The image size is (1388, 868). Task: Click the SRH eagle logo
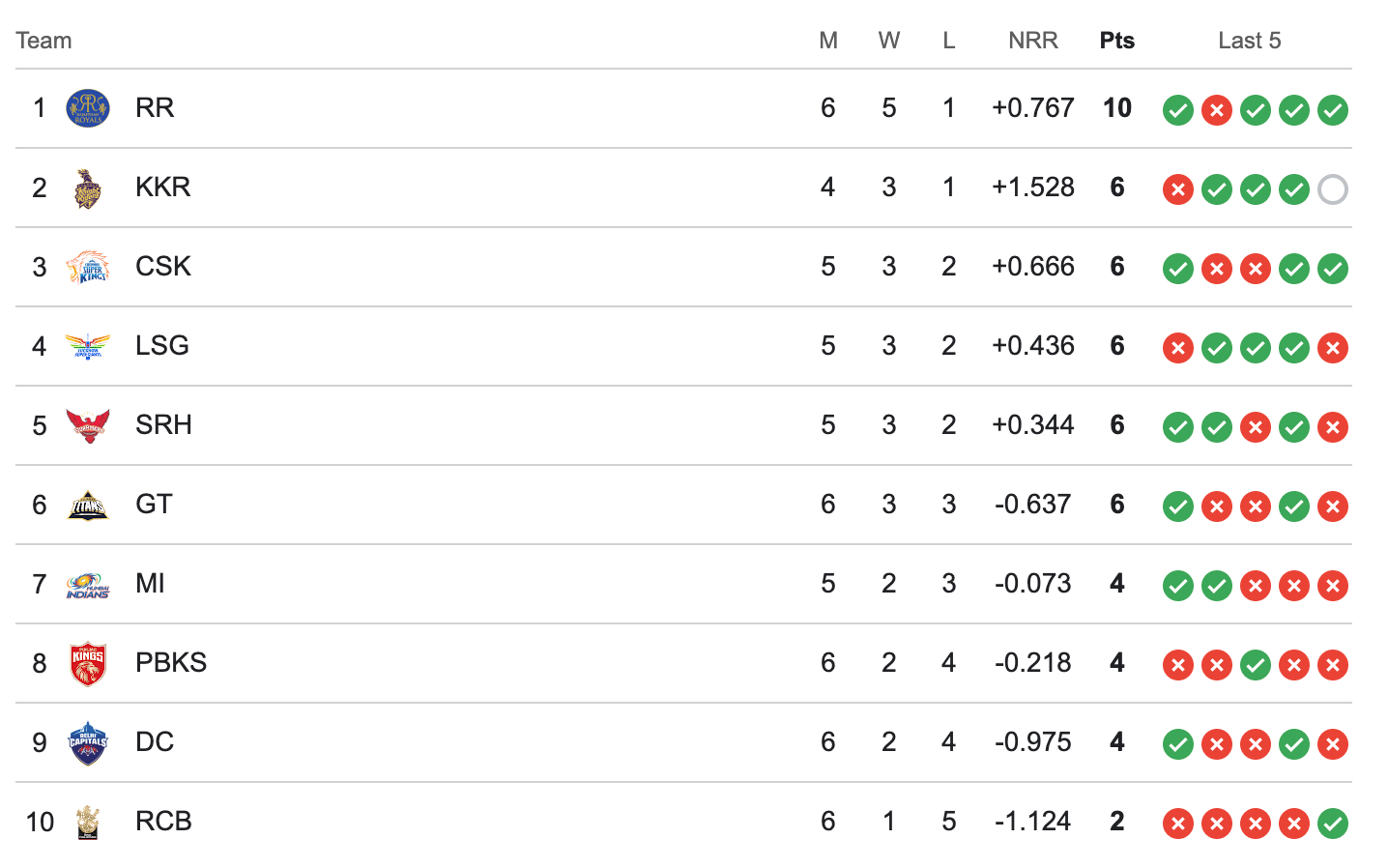[x=87, y=425]
